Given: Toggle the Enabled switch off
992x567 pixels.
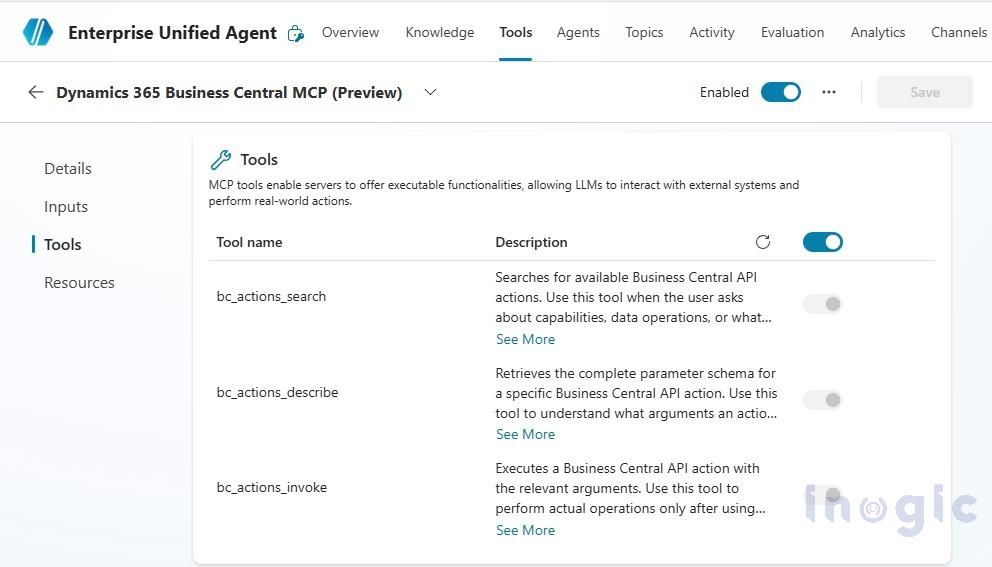Looking at the screenshot, I should pos(781,92).
